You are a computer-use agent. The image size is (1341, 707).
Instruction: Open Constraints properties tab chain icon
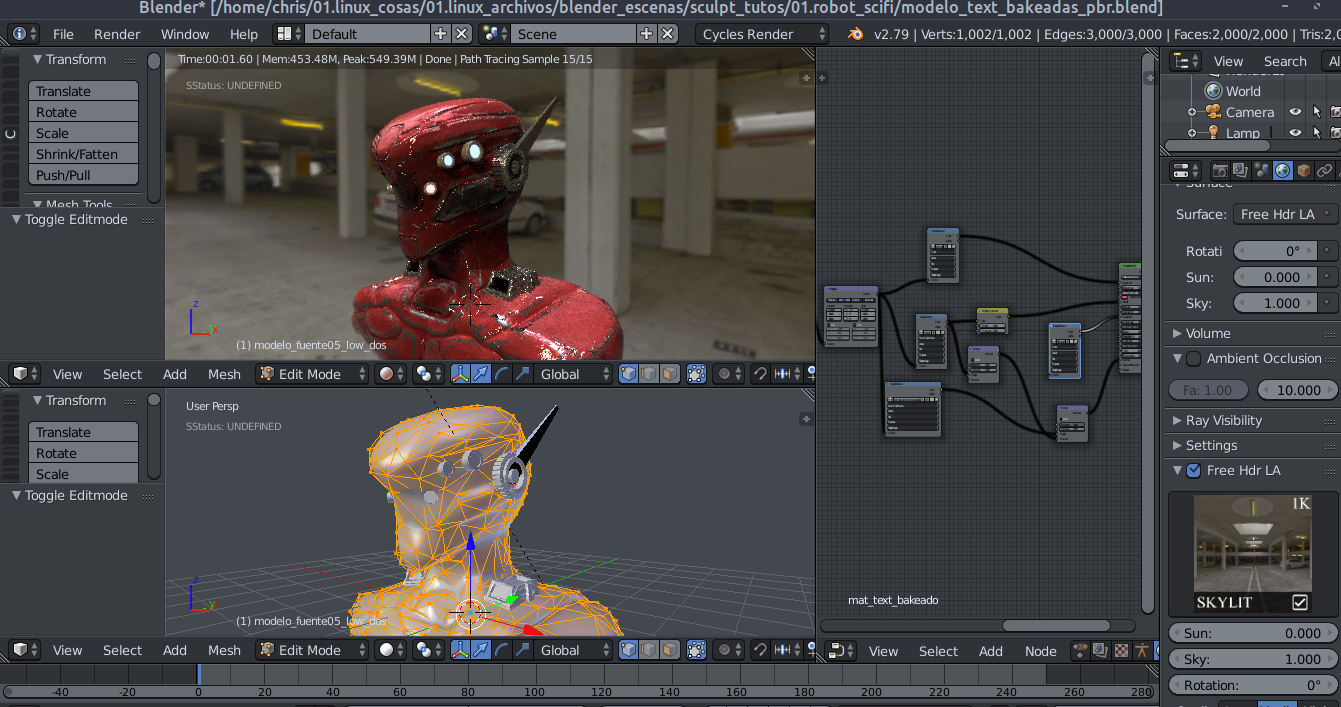(x=1325, y=171)
